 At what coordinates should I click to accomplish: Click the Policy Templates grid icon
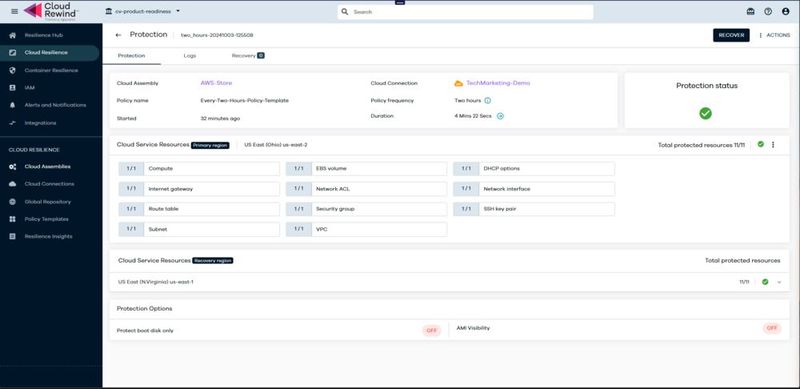tap(13, 219)
